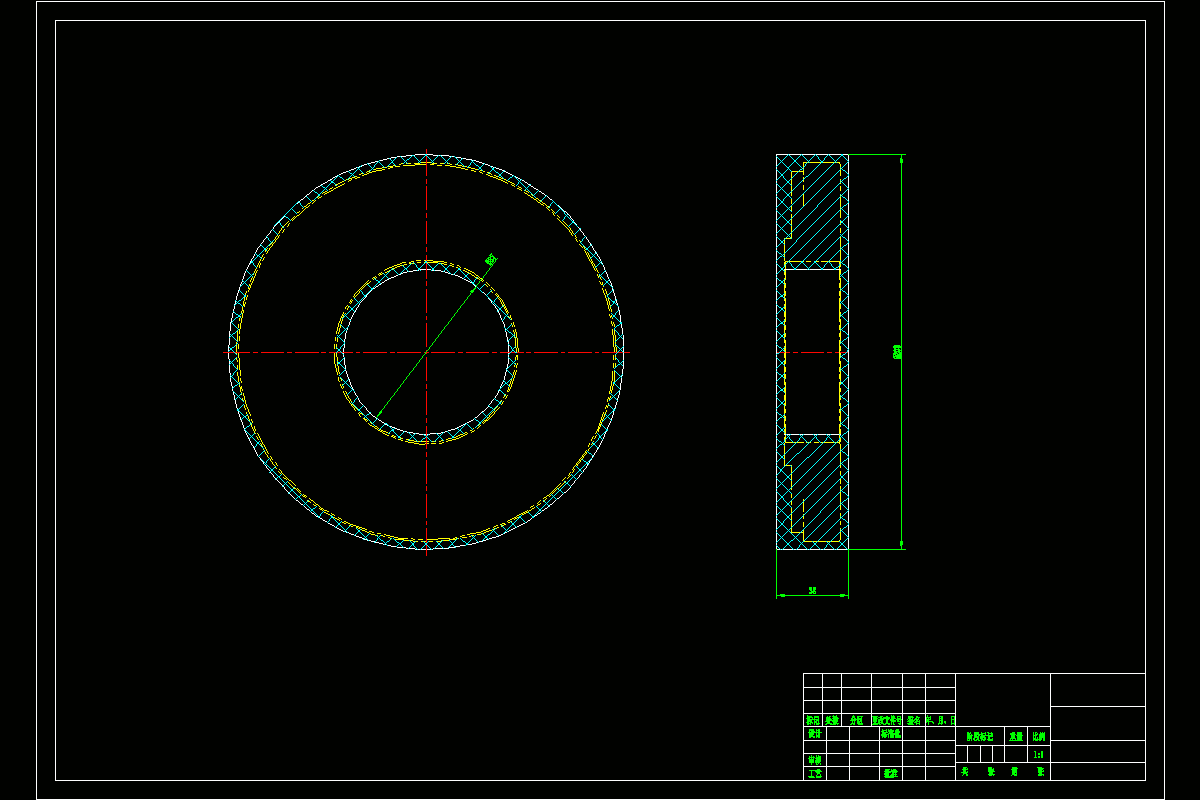Click the 审核 label in the title block
Screen dimensions: 1200x800
coord(814,759)
